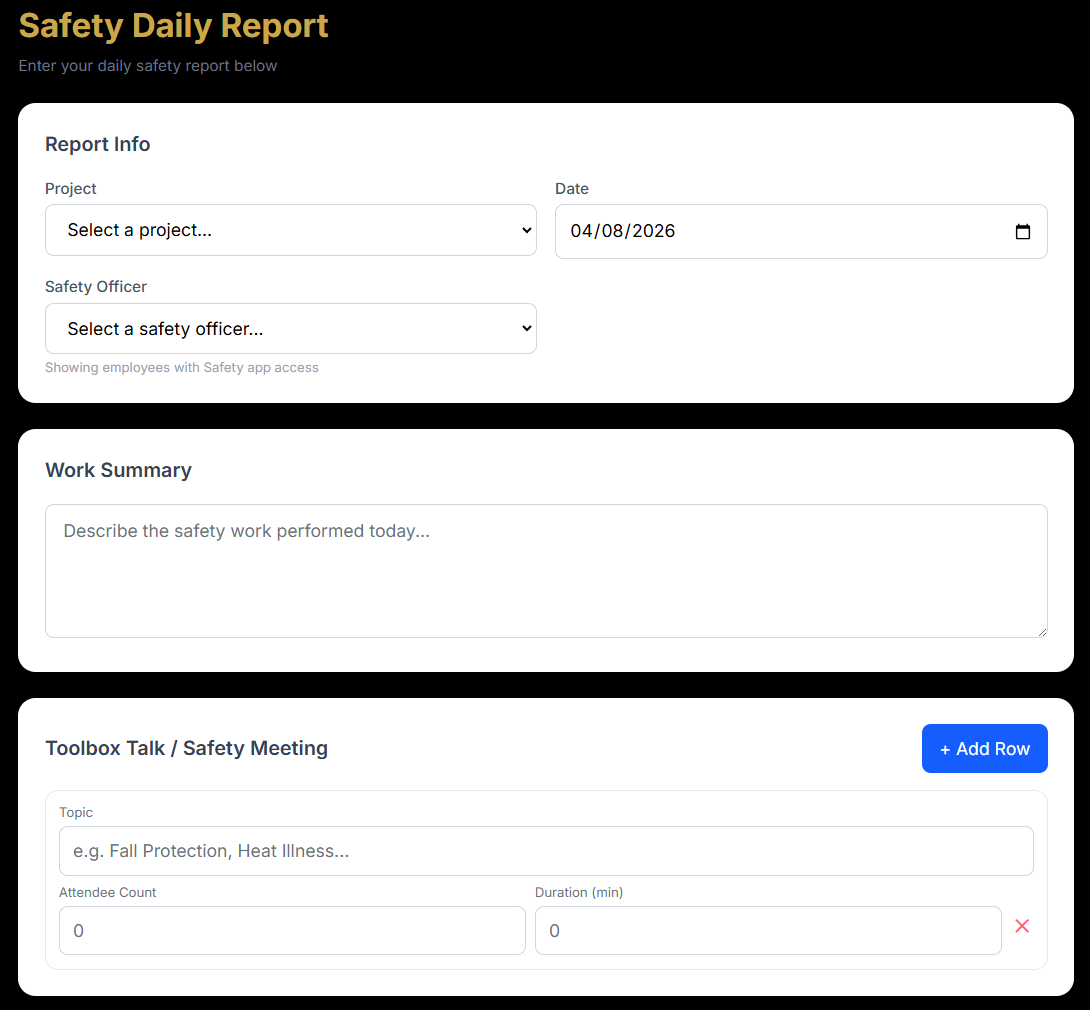Click the "+ Add Row" button
The width and height of the screenshot is (1090, 1010).
[984, 748]
